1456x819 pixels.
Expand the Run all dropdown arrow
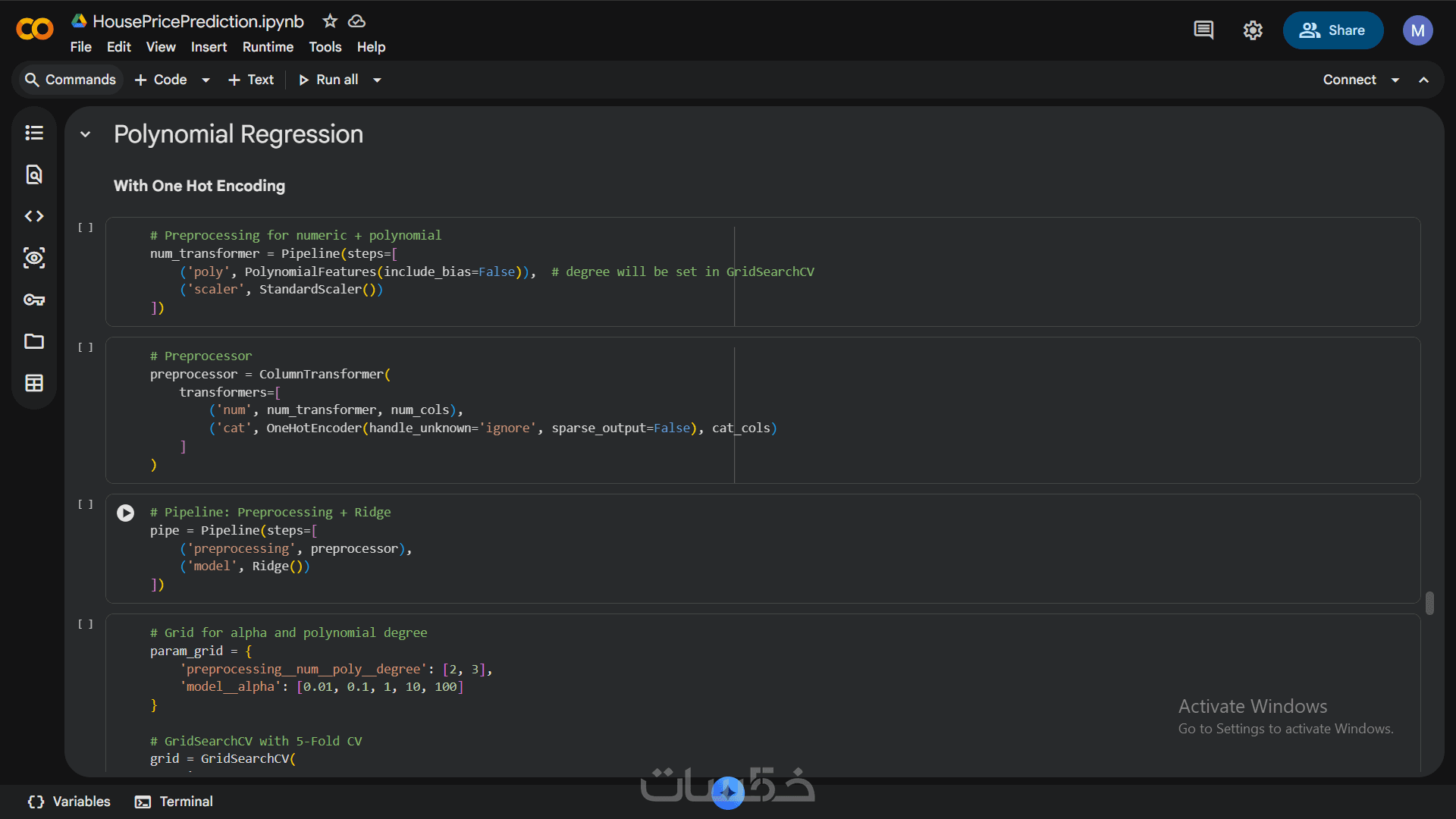(377, 80)
